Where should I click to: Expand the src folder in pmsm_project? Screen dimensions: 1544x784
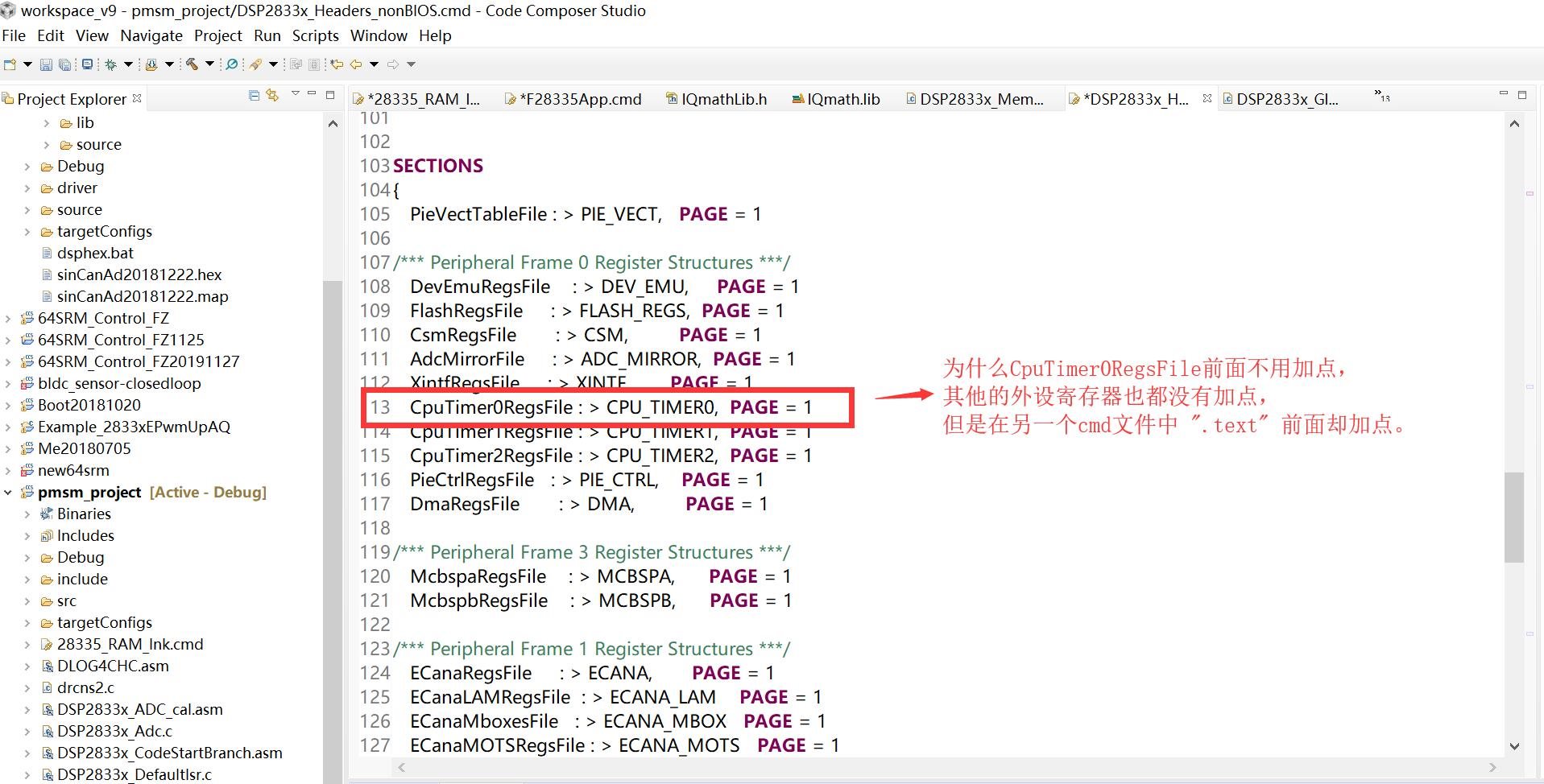coord(27,601)
